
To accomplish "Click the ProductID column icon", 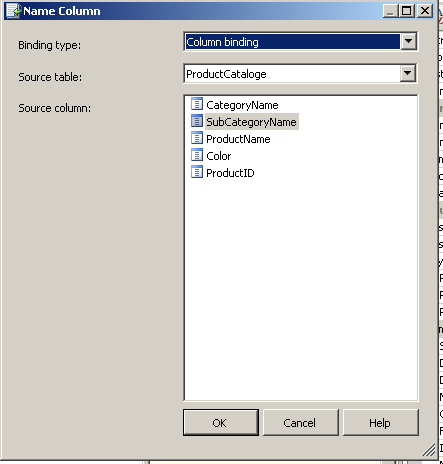I will pos(197,172).
